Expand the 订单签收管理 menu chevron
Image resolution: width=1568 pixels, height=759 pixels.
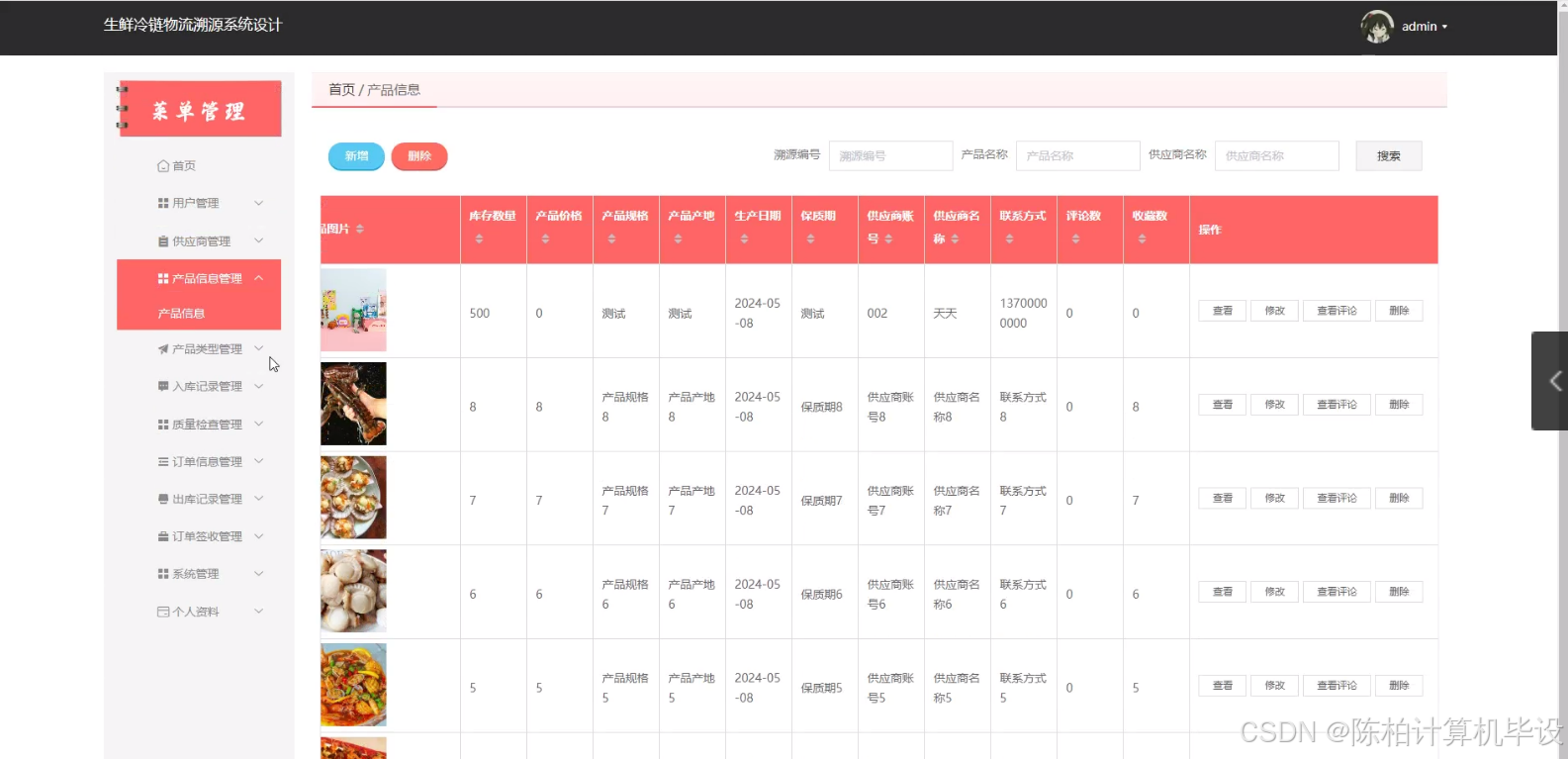[259, 536]
